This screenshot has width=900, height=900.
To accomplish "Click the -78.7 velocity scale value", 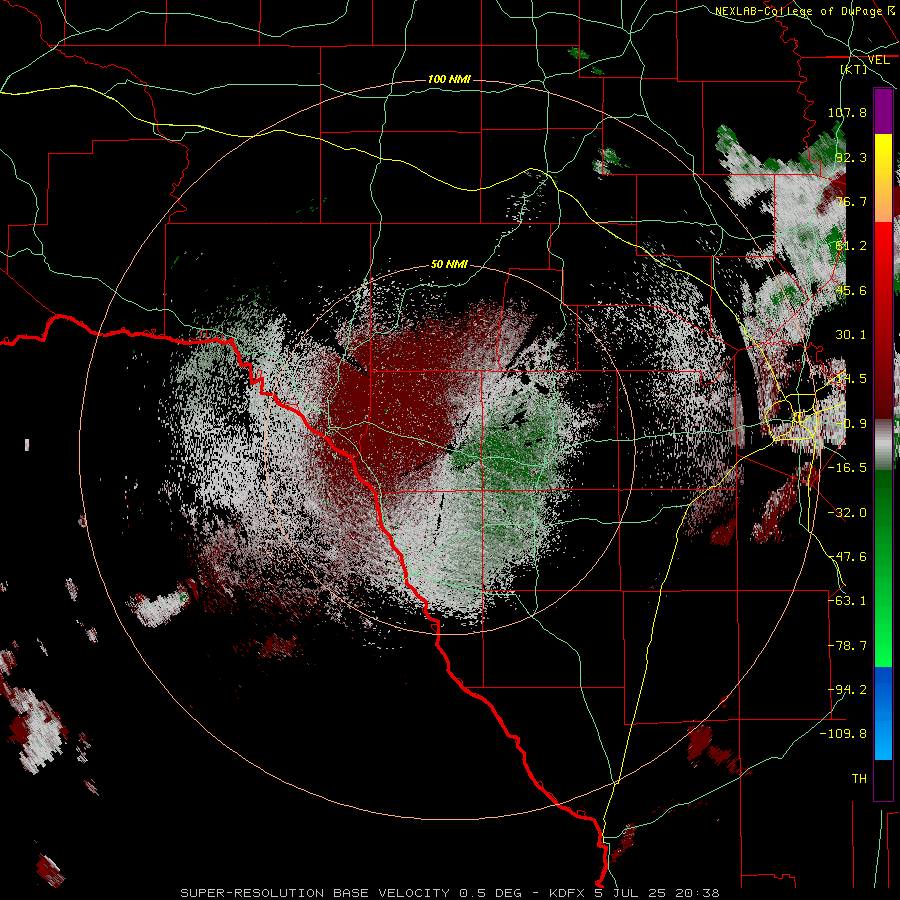I will click(x=847, y=646).
